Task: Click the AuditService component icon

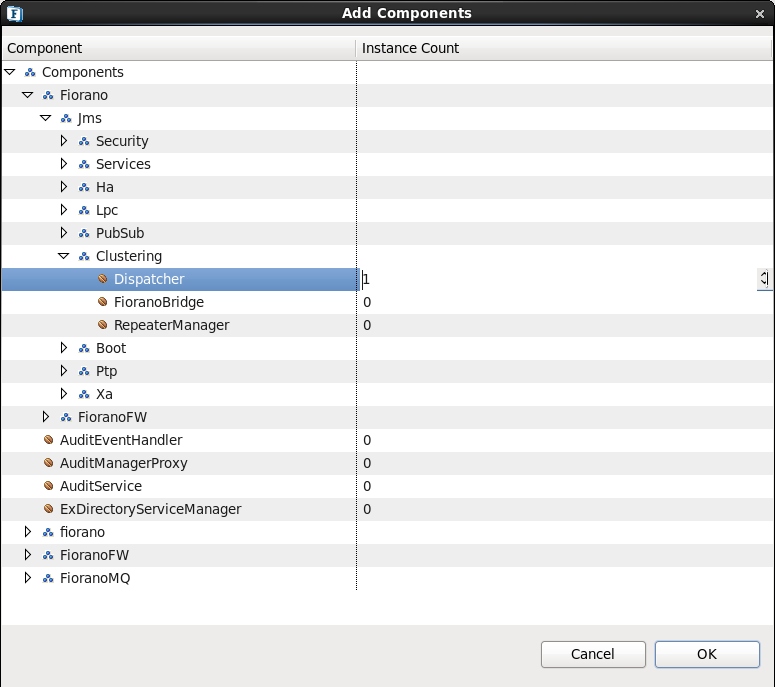Action: (x=48, y=486)
